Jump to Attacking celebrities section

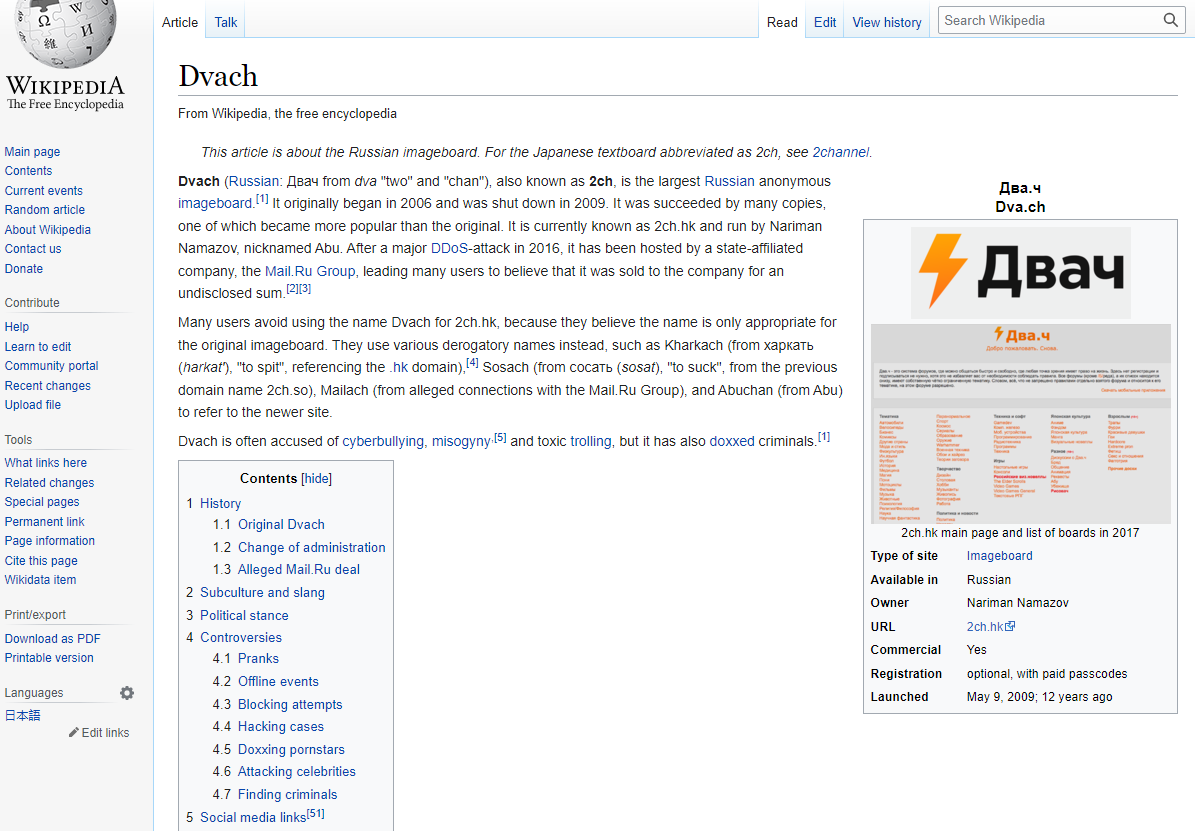[296, 772]
